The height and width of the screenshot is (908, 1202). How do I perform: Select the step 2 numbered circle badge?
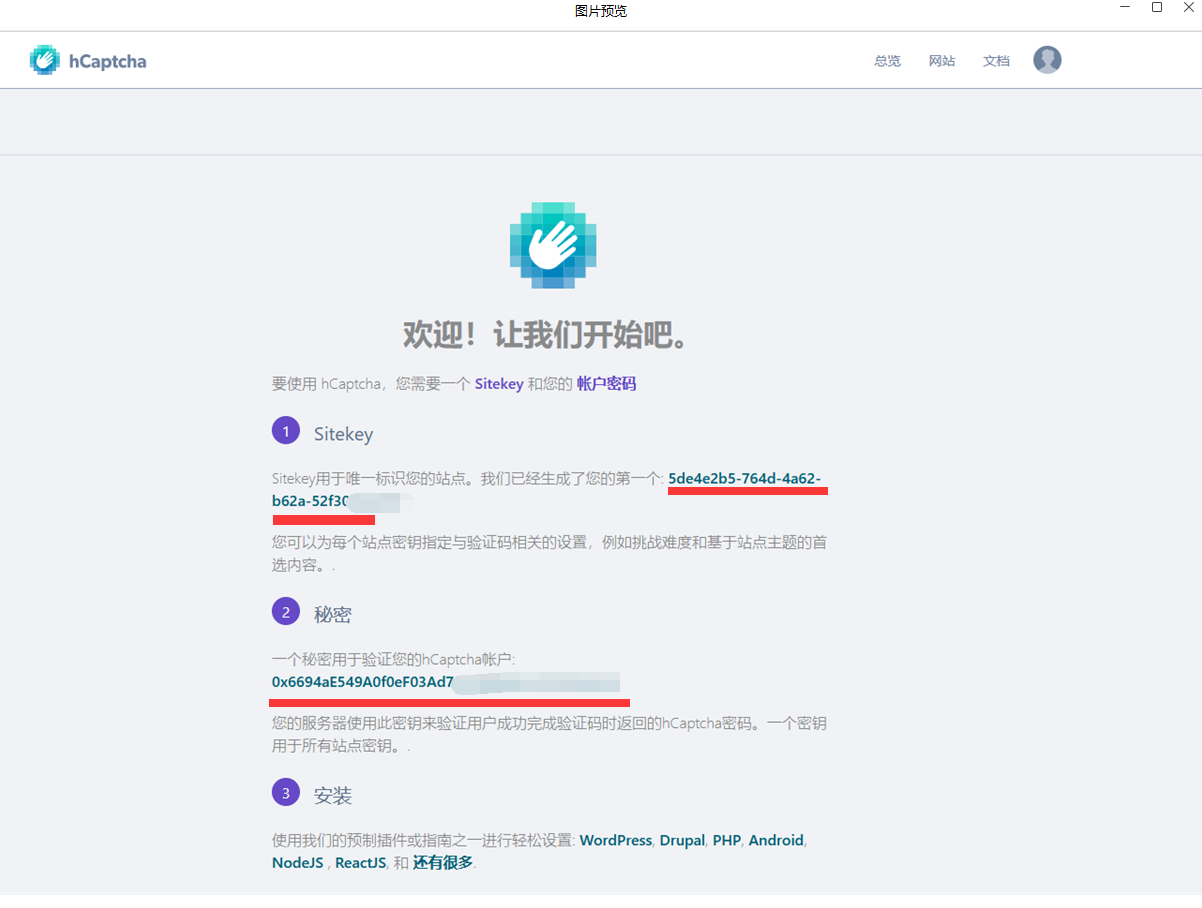pyautogui.click(x=286, y=611)
